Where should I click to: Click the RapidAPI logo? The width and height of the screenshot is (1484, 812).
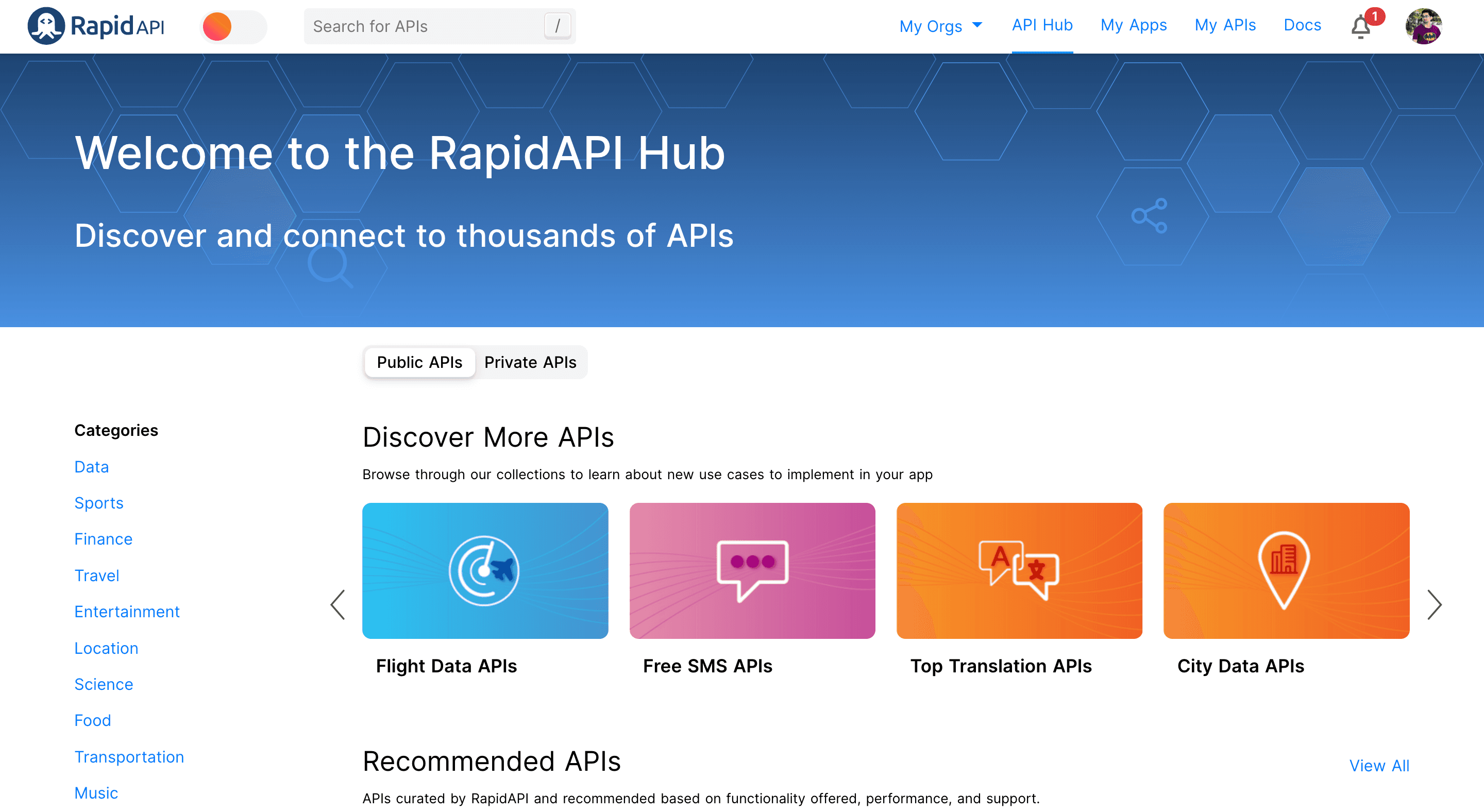(96, 26)
